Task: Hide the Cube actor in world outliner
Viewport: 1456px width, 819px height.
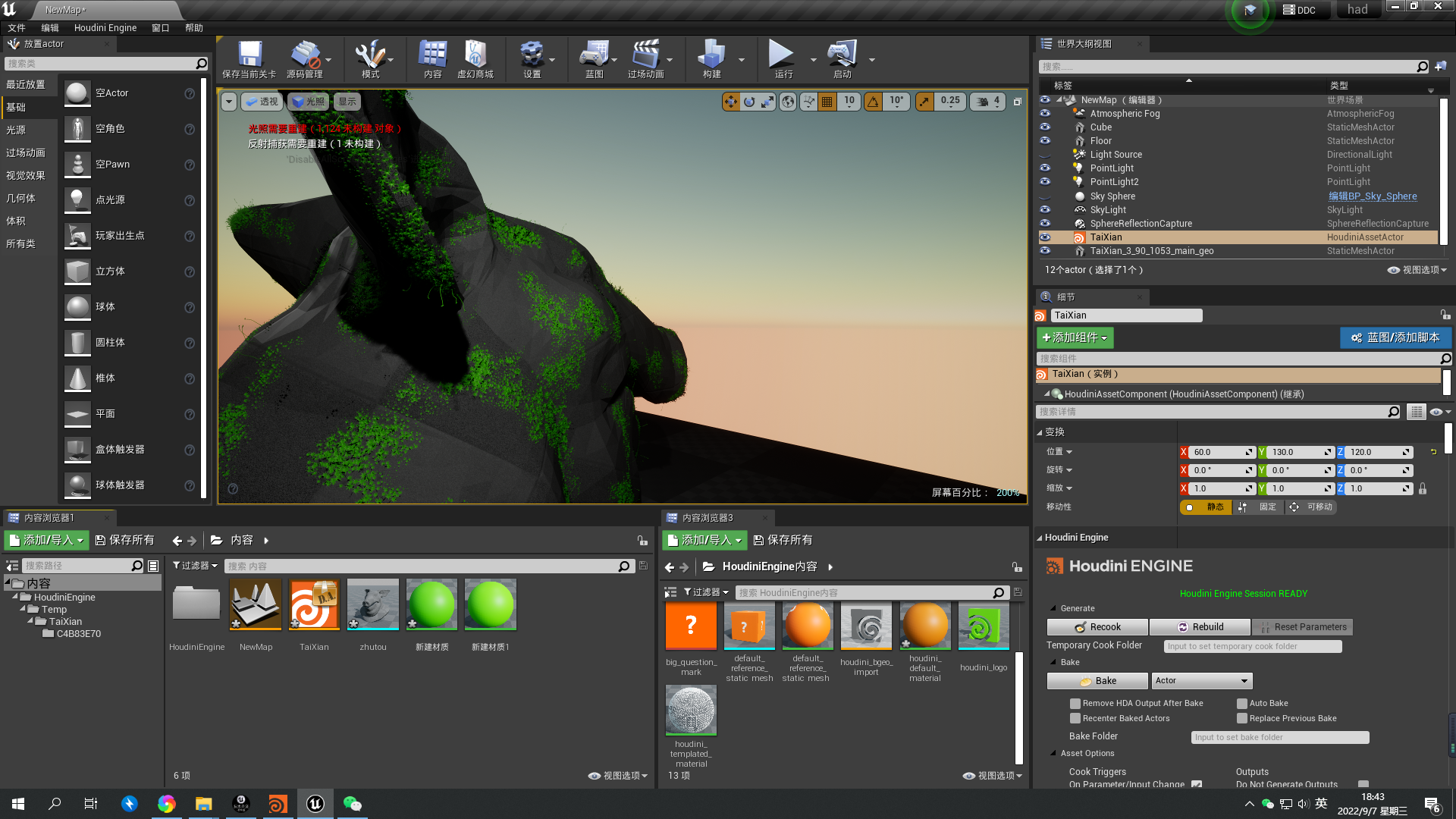Action: click(x=1045, y=127)
